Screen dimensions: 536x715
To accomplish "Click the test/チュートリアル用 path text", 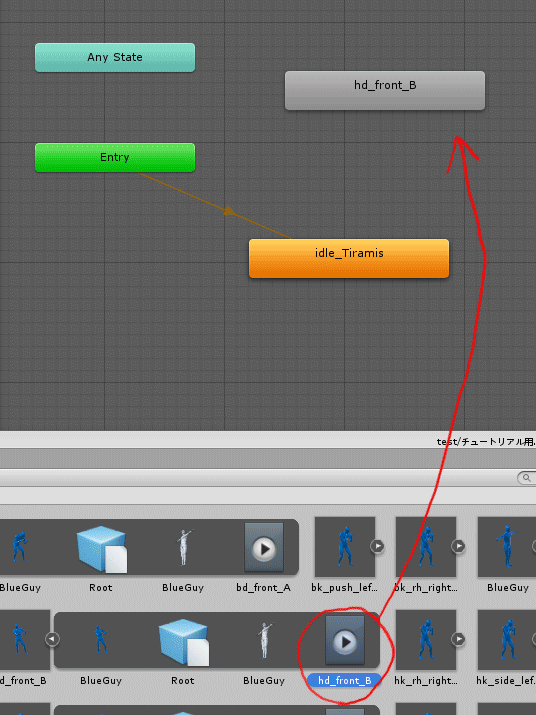I will tap(485, 441).
